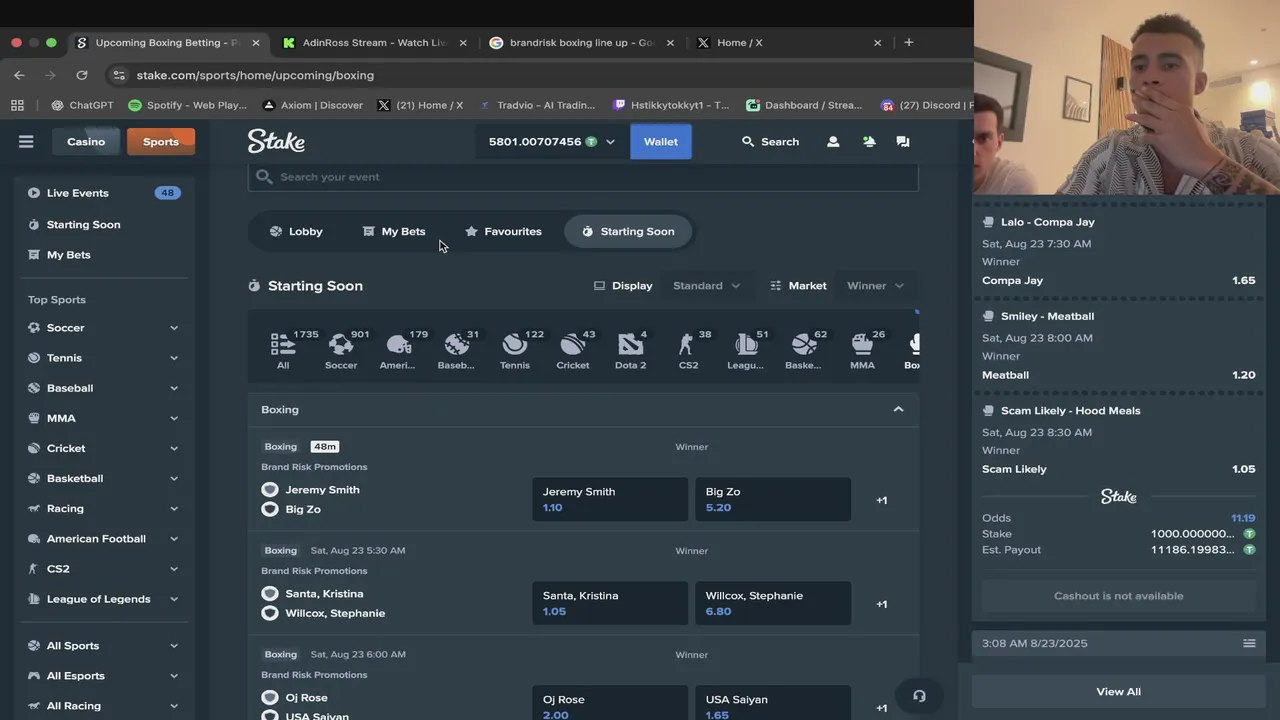Select the Starting Soon tab
Image resolution: width=1280 pixels, height=720 pixels.
[x=628, y=231]
